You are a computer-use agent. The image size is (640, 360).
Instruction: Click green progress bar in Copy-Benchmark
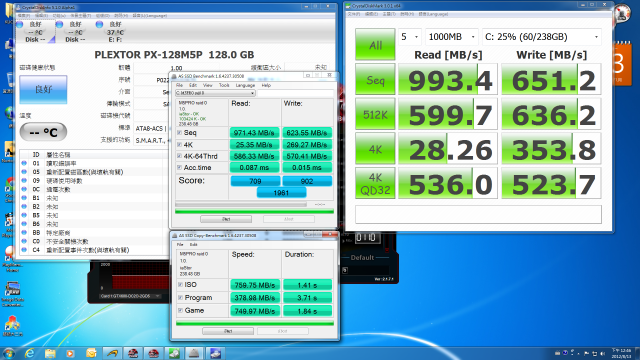coord(255,323)
